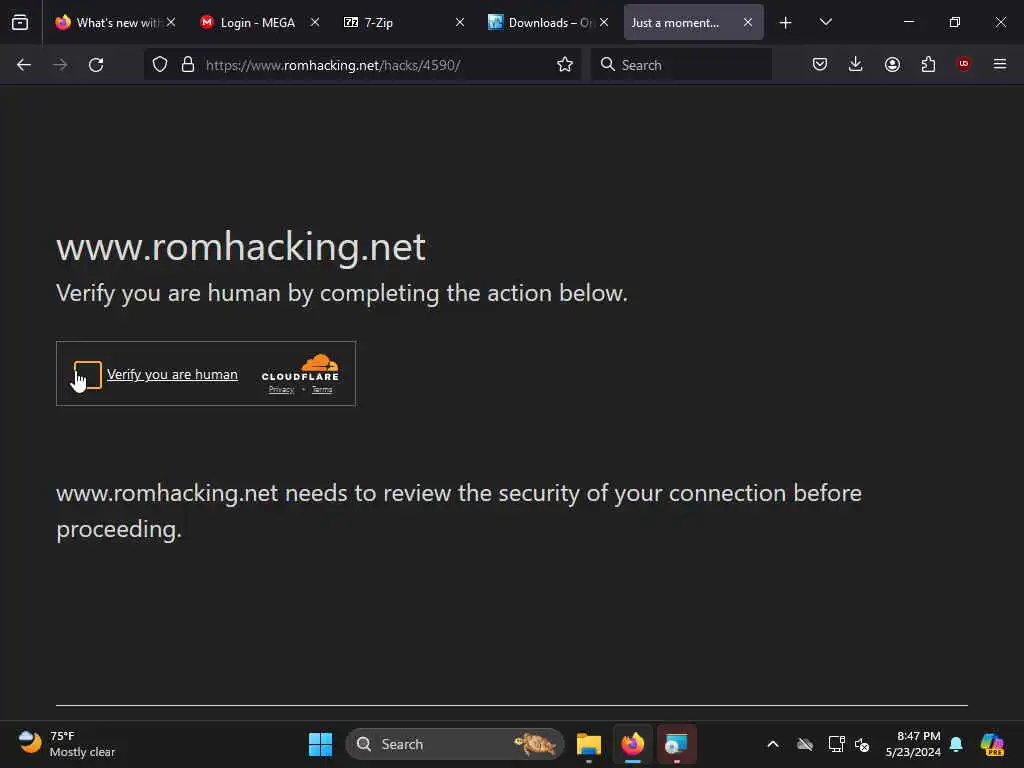Viewport: 1024px width, 768px height.
Task: Open the Downloads panel arrow
Action: coord(856,64)
